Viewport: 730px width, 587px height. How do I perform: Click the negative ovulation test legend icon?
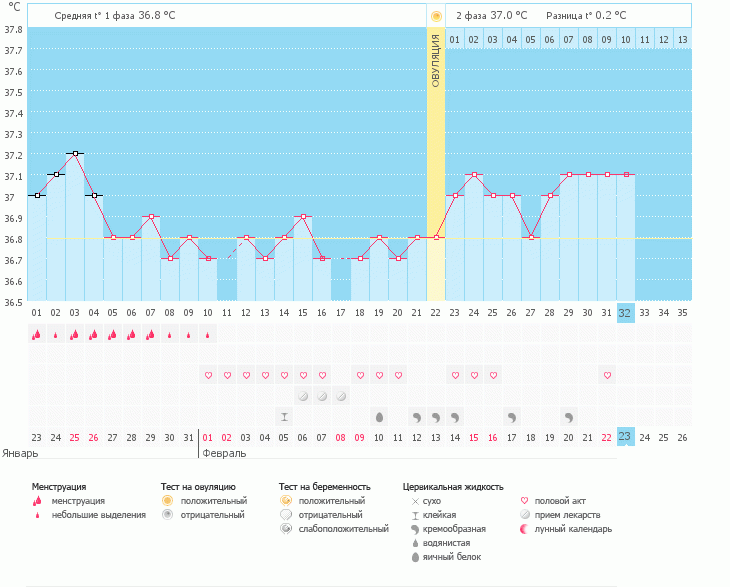click(168, 515)
